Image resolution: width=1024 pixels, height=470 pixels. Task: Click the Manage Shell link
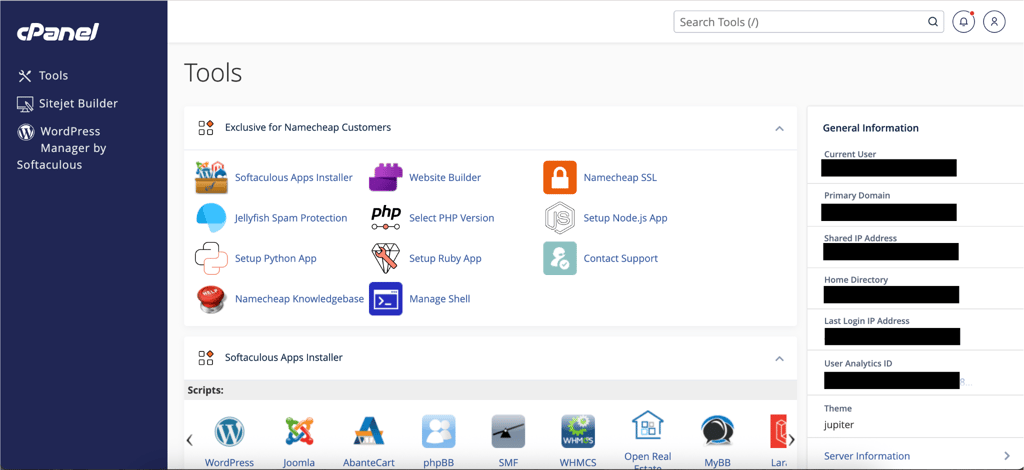(440, 299)
